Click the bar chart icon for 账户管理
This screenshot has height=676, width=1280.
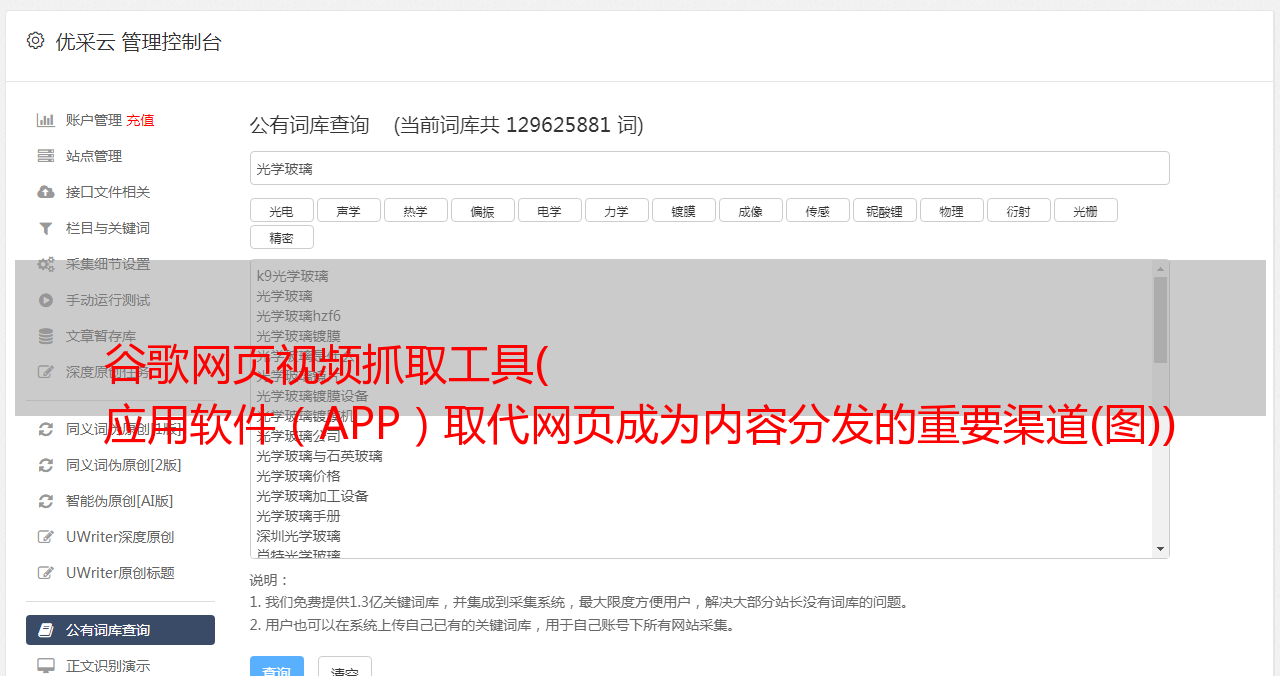[x=45, y=120]
